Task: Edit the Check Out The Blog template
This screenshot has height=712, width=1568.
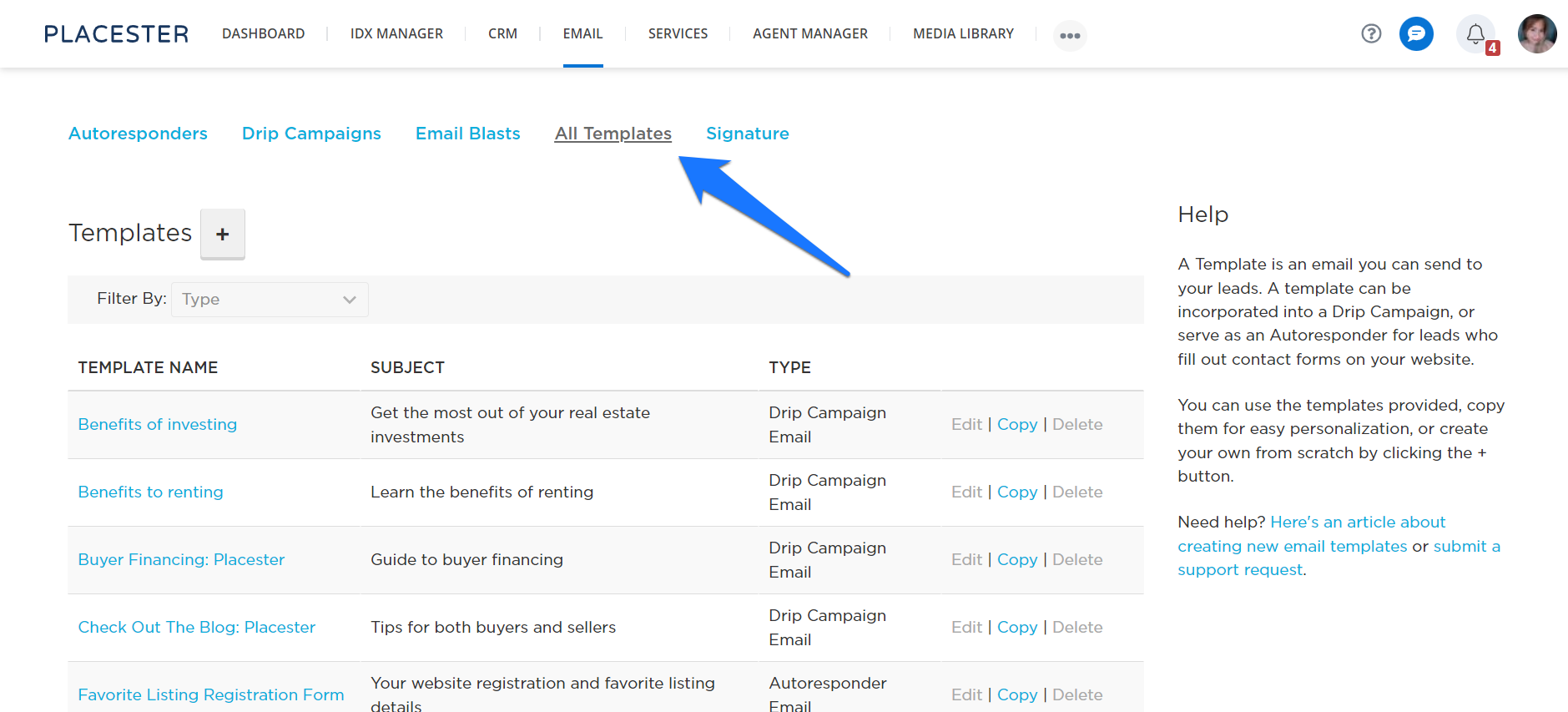Action: [x=966, y=627]
